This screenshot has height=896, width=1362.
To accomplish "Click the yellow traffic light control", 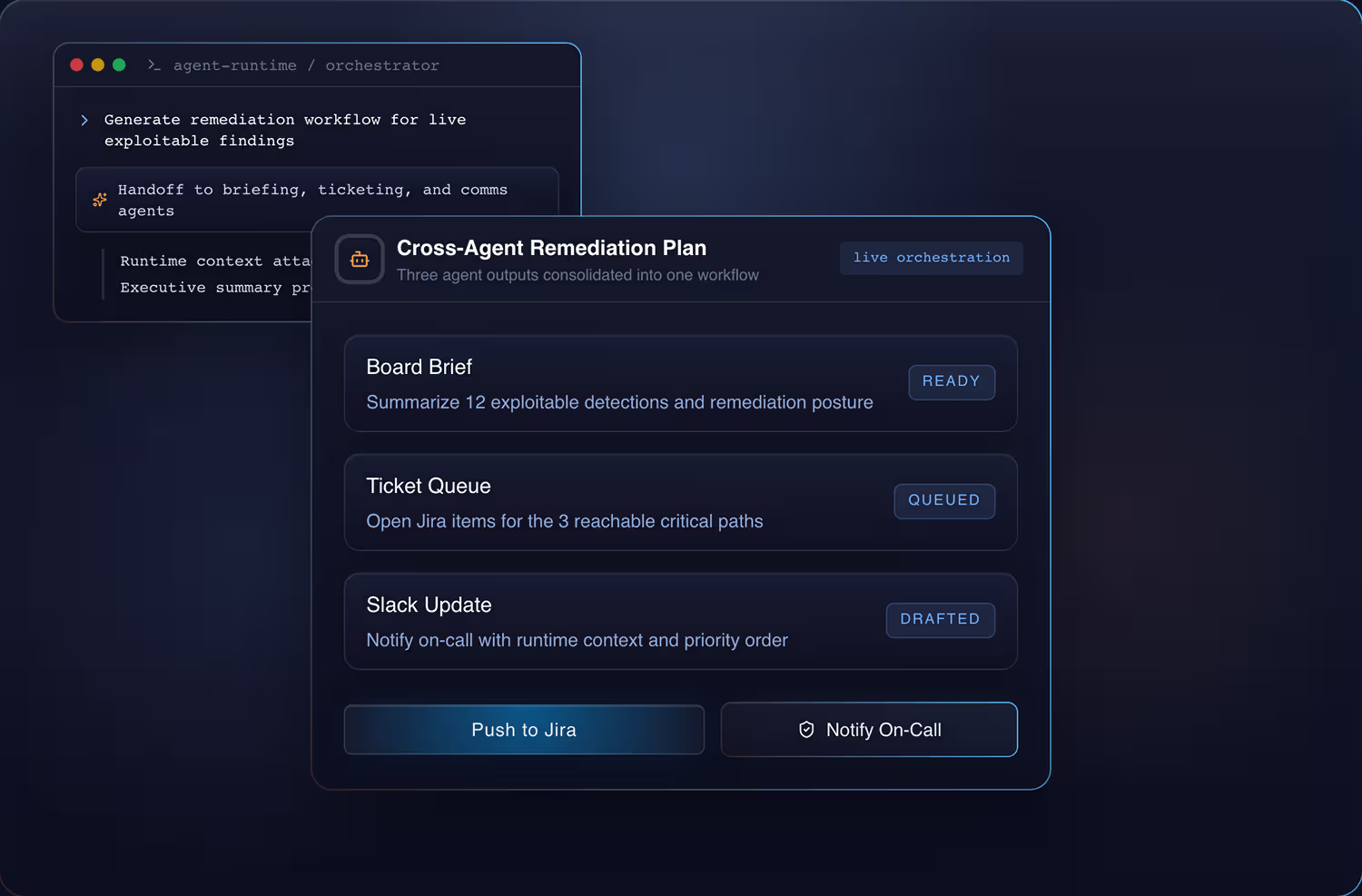I will 97,64.
